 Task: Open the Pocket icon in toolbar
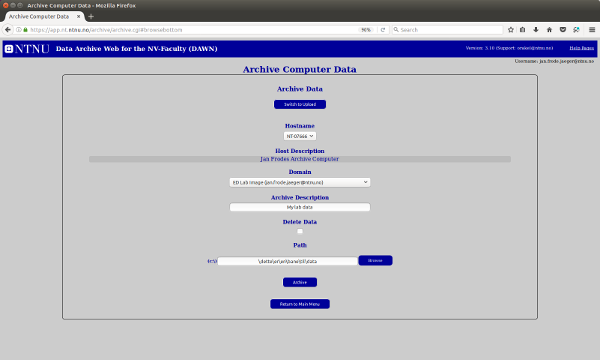click(562, 29)
